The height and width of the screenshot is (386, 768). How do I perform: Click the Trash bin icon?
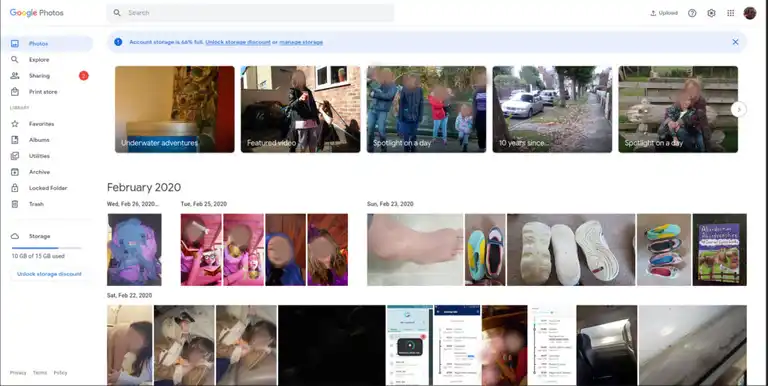tap(15, 204)
